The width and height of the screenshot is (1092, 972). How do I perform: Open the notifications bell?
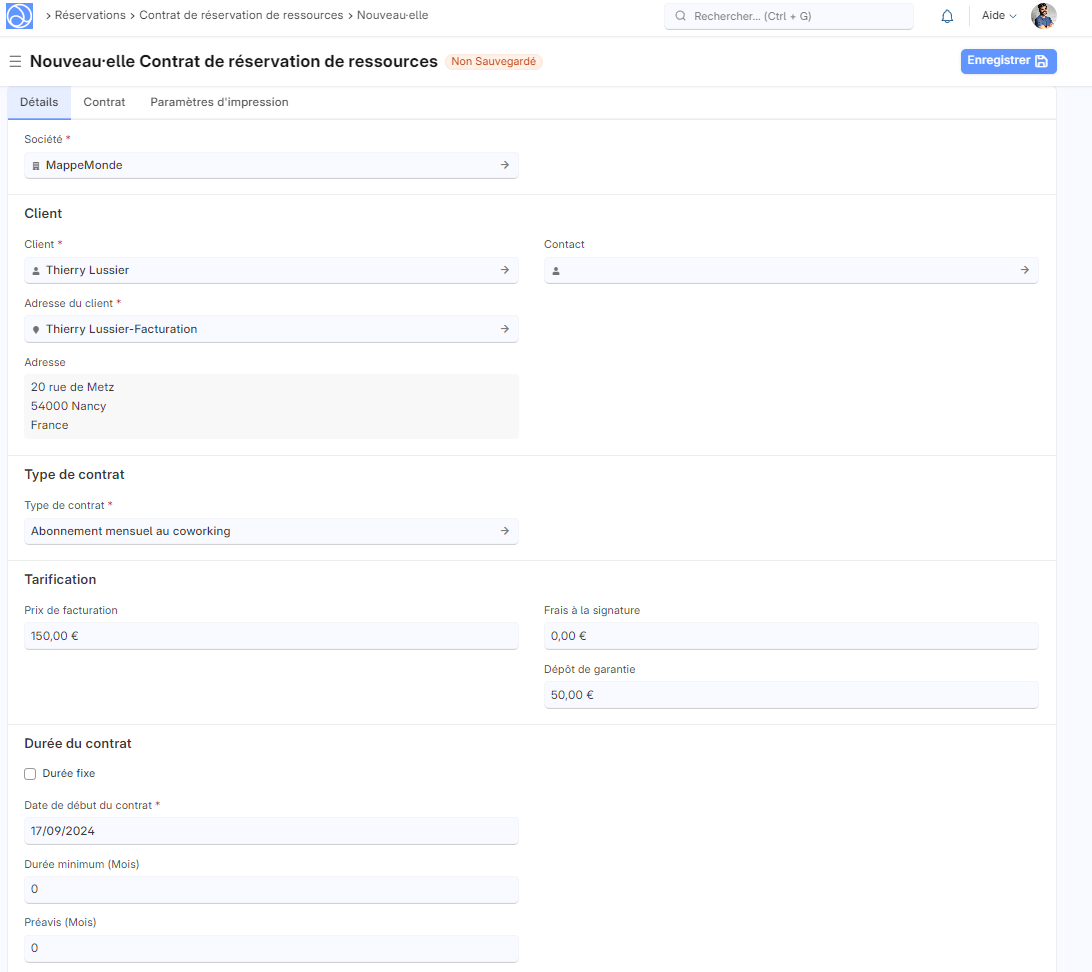[x=947, y=16]
